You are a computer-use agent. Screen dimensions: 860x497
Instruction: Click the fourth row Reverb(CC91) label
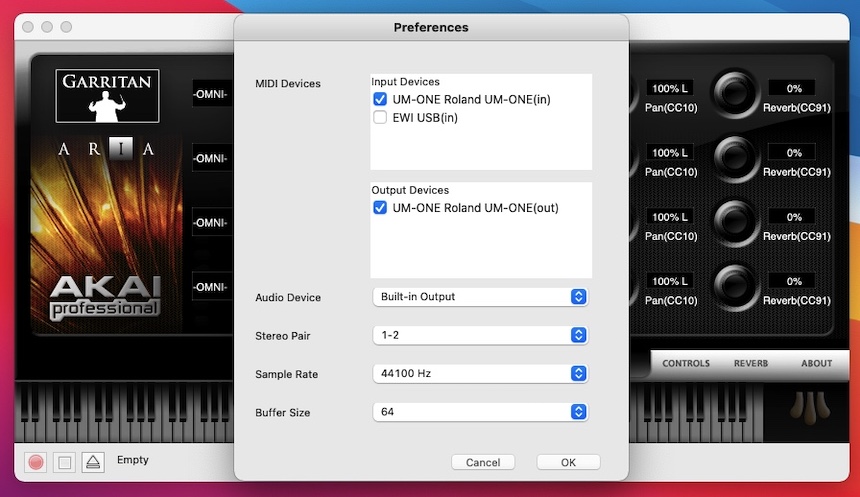[797, 301]
